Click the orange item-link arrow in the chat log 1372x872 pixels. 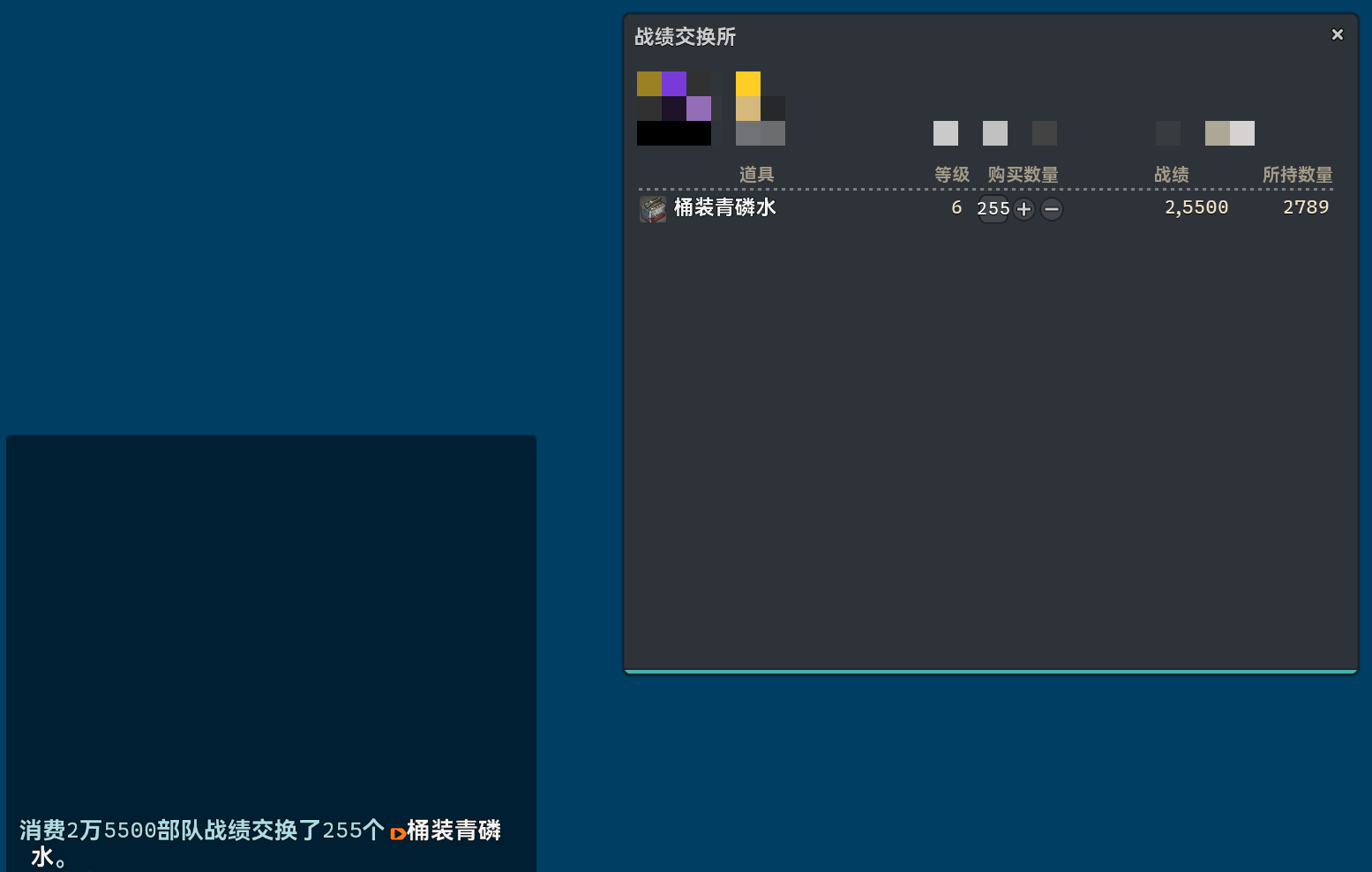[397, 832]
